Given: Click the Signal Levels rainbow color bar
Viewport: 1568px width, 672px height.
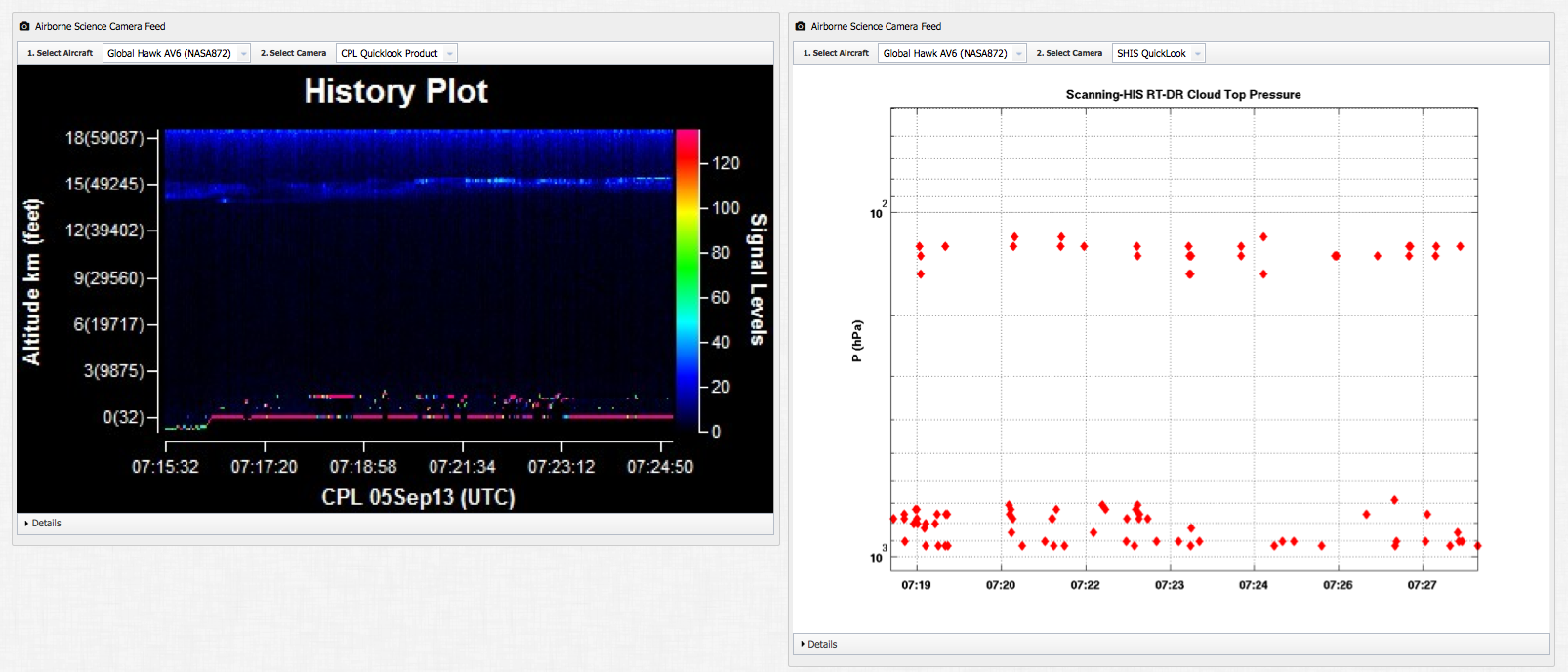Looking at the screenshot, I should (x=687, y=279).
